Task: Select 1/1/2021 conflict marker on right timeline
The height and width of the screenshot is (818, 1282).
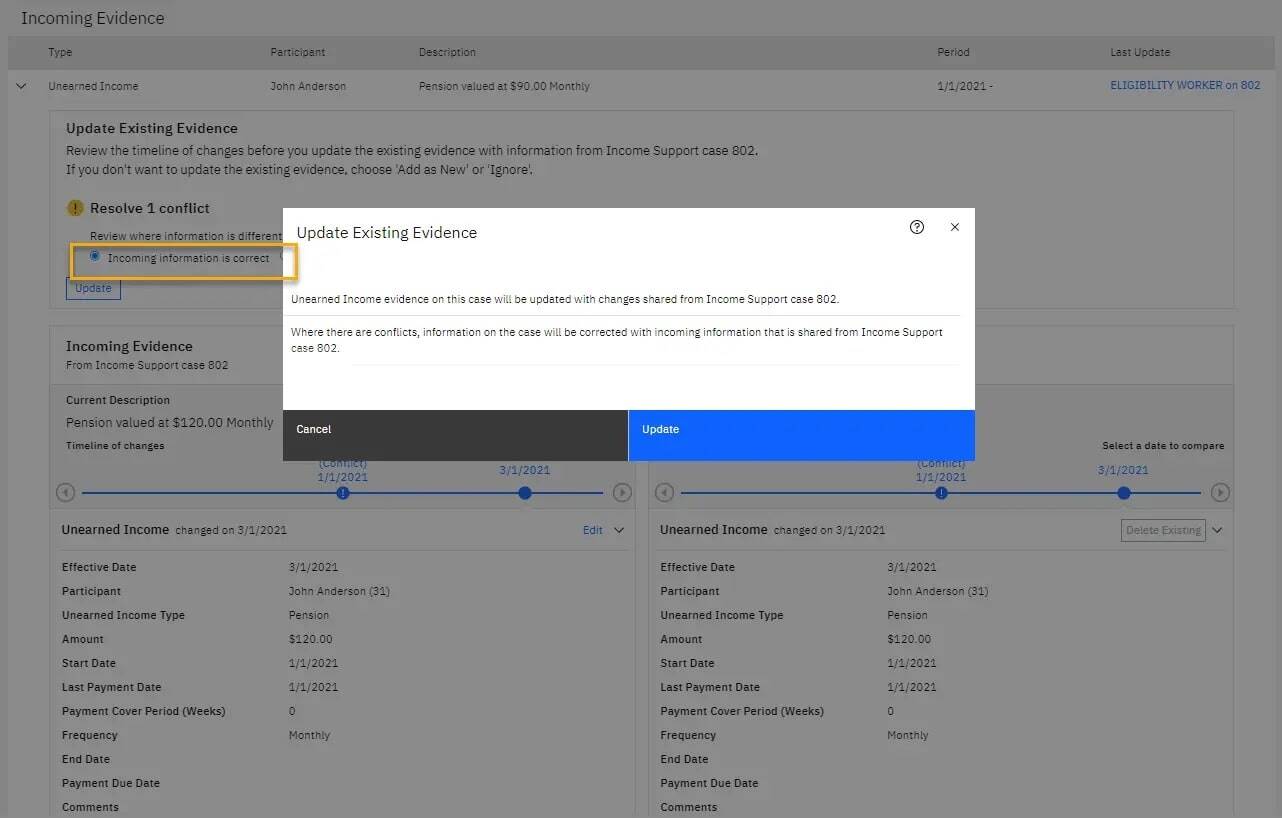Action: (x=941, y=493)
